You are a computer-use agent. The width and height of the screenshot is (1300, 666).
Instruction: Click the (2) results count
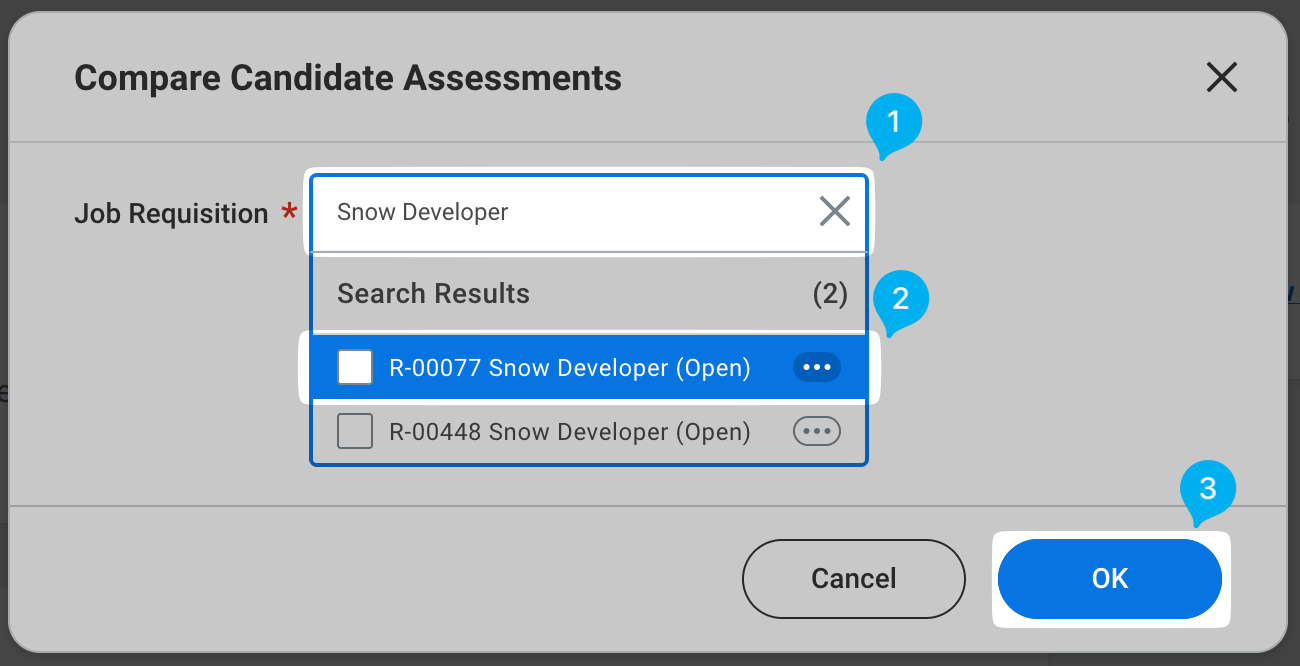[x=830, y=294]
